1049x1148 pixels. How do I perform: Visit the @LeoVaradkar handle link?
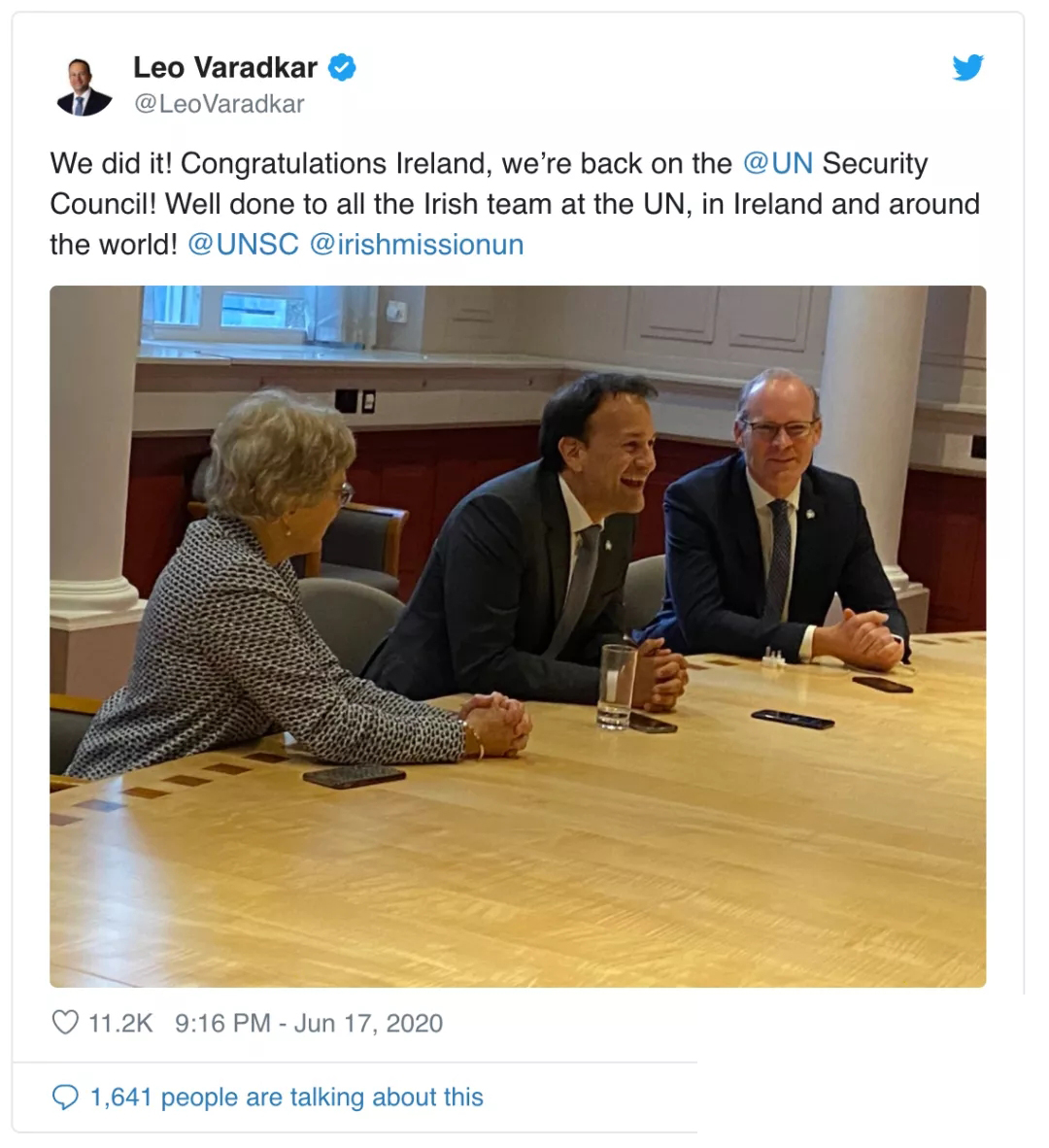pos(219,104)
